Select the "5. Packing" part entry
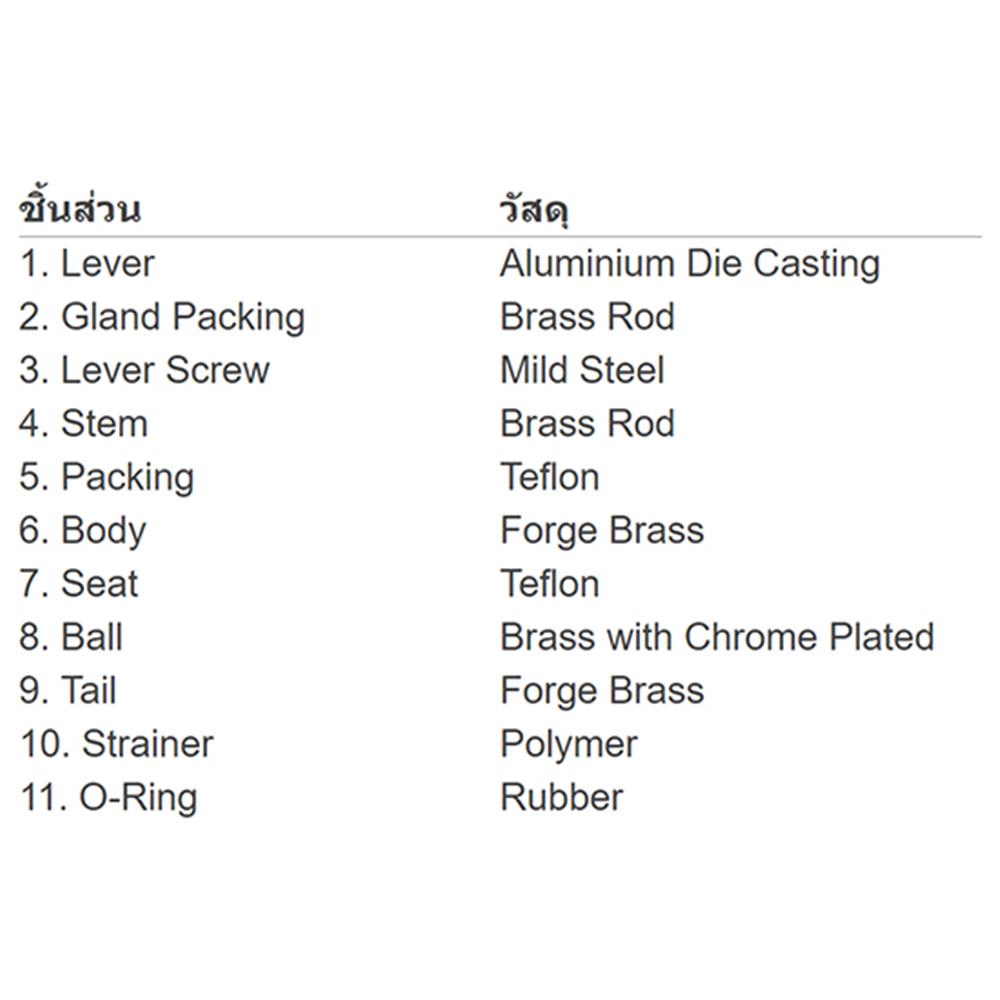 tap(107, 477)
